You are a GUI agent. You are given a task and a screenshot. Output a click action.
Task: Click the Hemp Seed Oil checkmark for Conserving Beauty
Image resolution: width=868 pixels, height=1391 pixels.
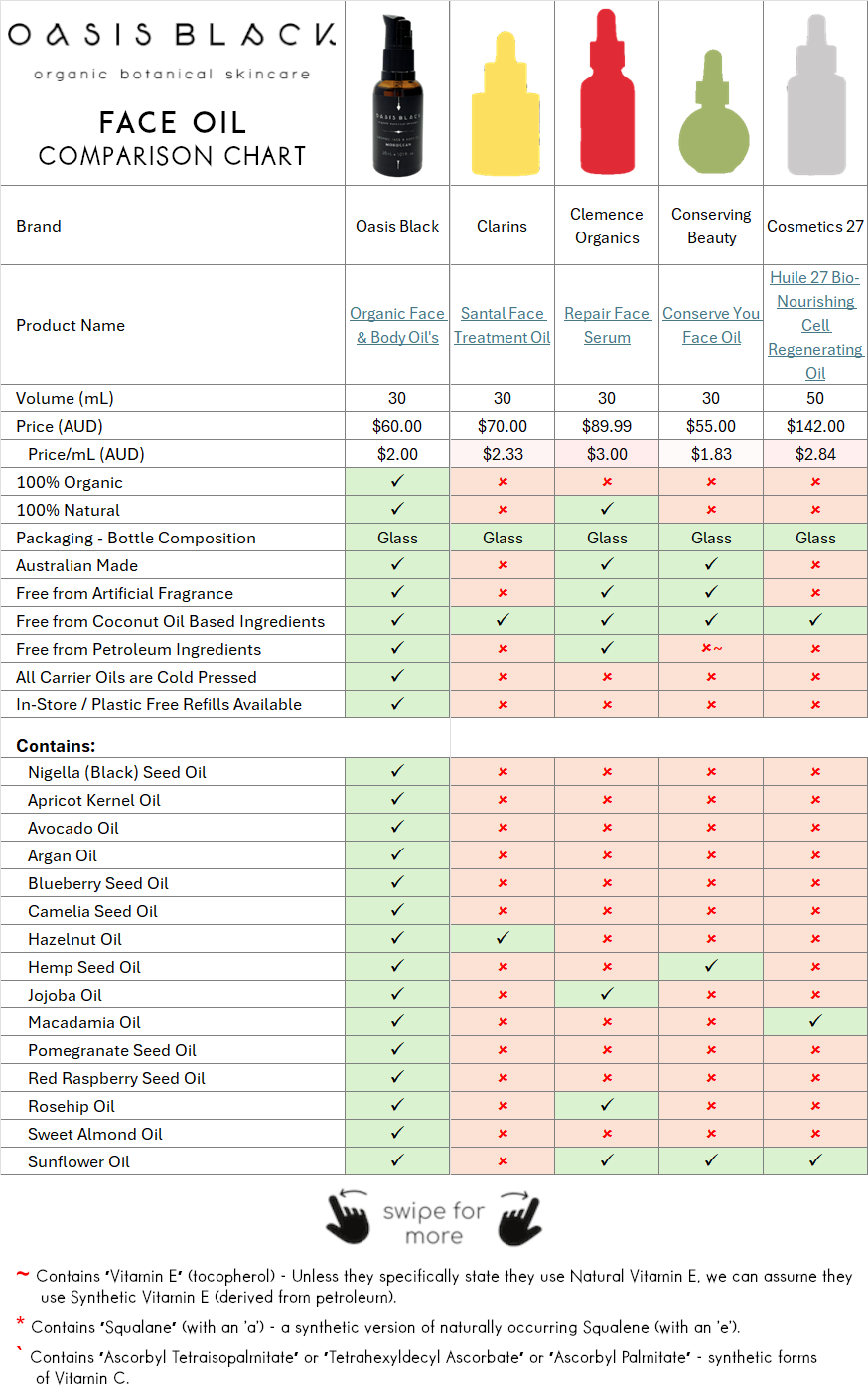(x=711, y=966)
